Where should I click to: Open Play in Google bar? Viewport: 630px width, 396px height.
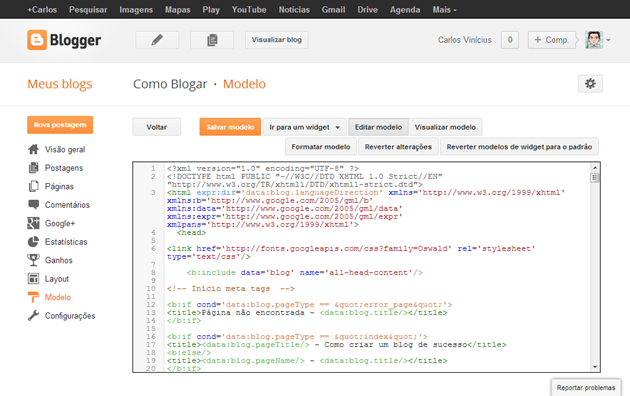211,10
